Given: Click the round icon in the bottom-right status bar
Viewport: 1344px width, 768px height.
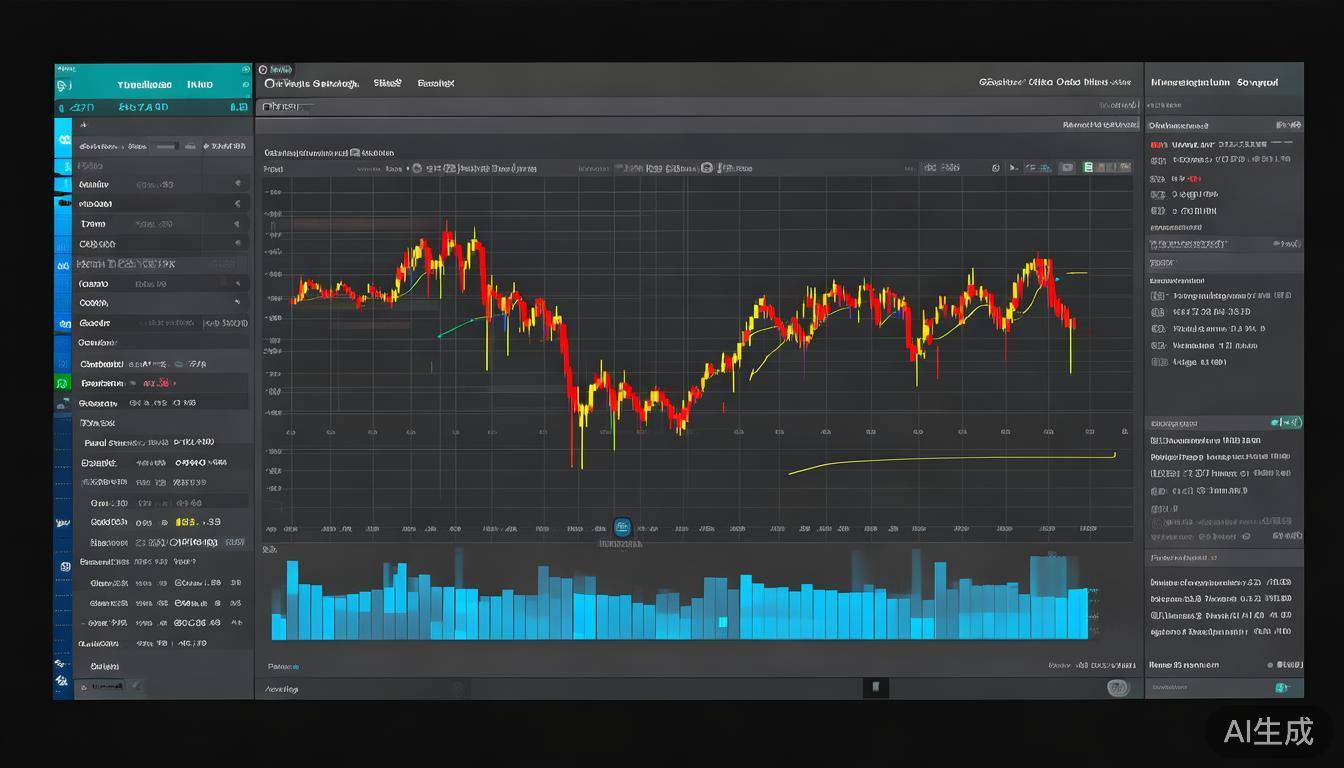Looking at the screenshot, I should click(x=1117, y=688).
